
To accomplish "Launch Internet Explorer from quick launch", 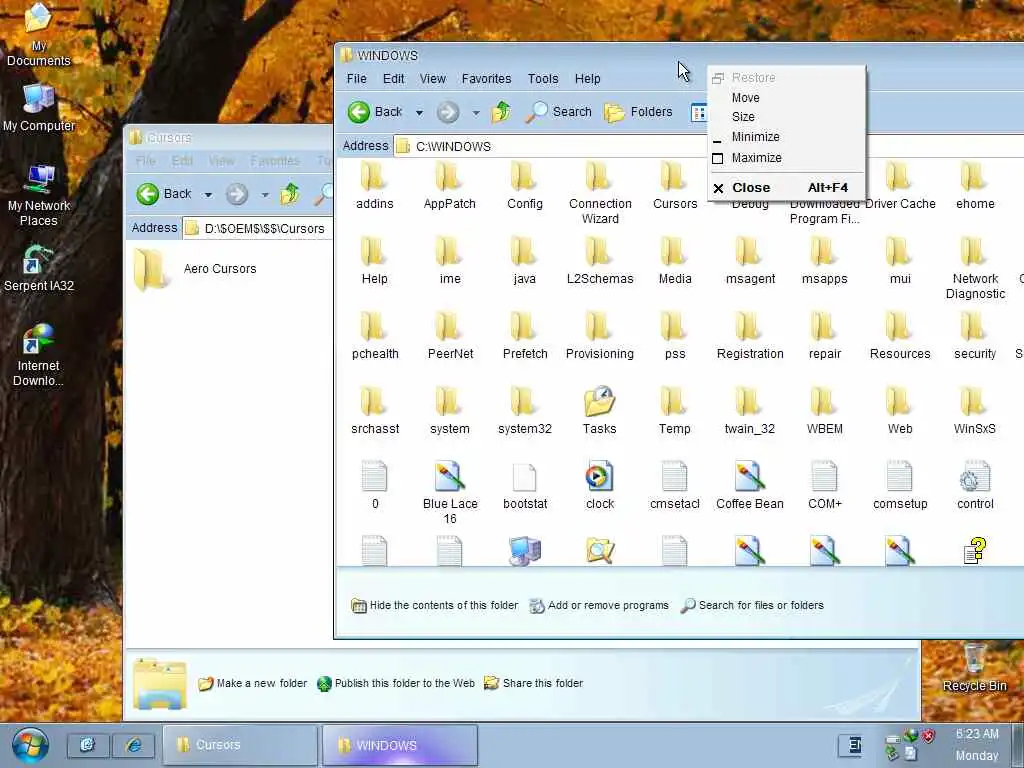I will pos(134,744).
